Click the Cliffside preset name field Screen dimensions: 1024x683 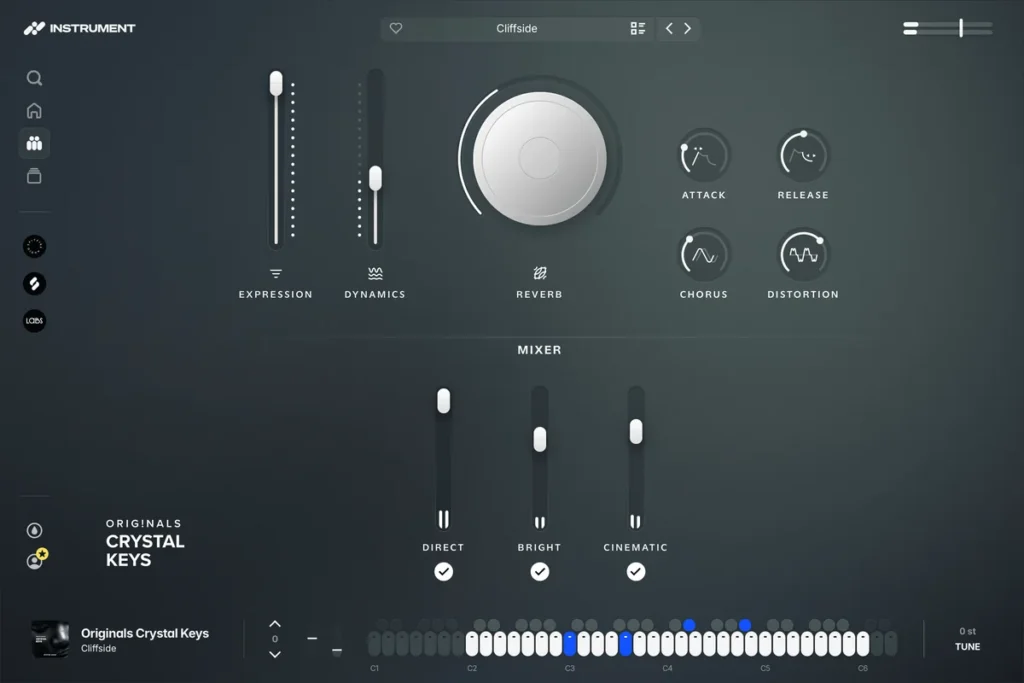click(516, 28)
